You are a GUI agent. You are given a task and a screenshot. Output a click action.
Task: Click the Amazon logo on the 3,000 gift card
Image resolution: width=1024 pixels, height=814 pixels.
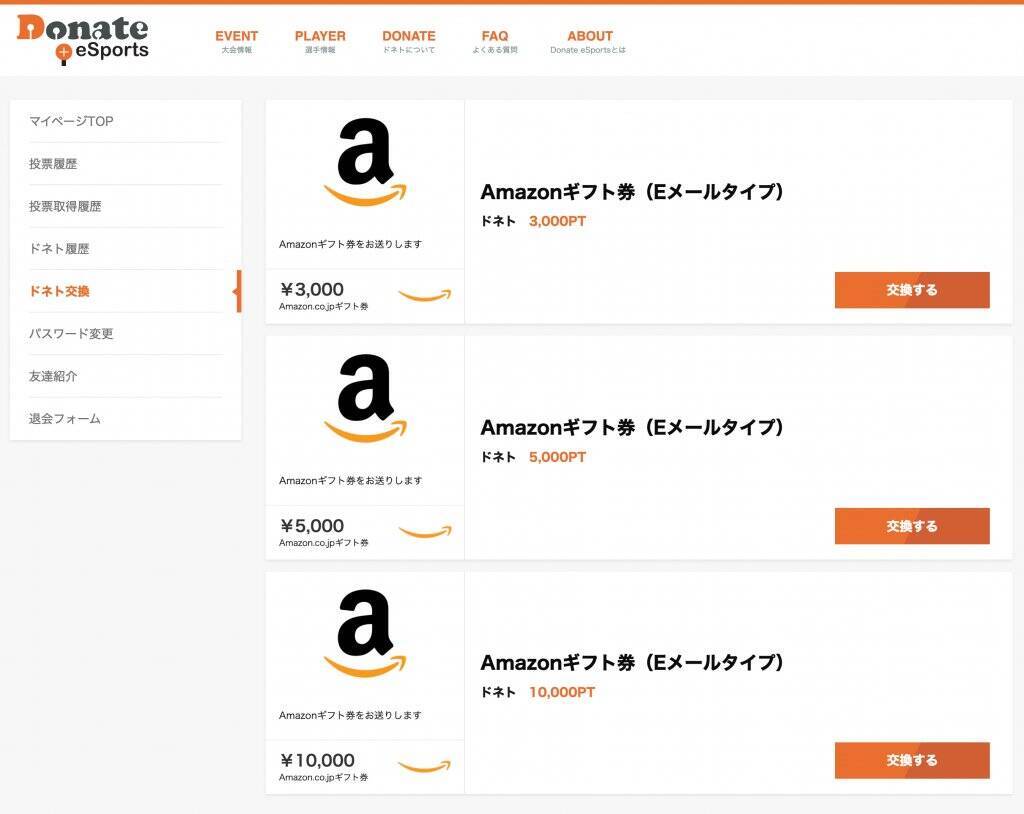(365, 161)
